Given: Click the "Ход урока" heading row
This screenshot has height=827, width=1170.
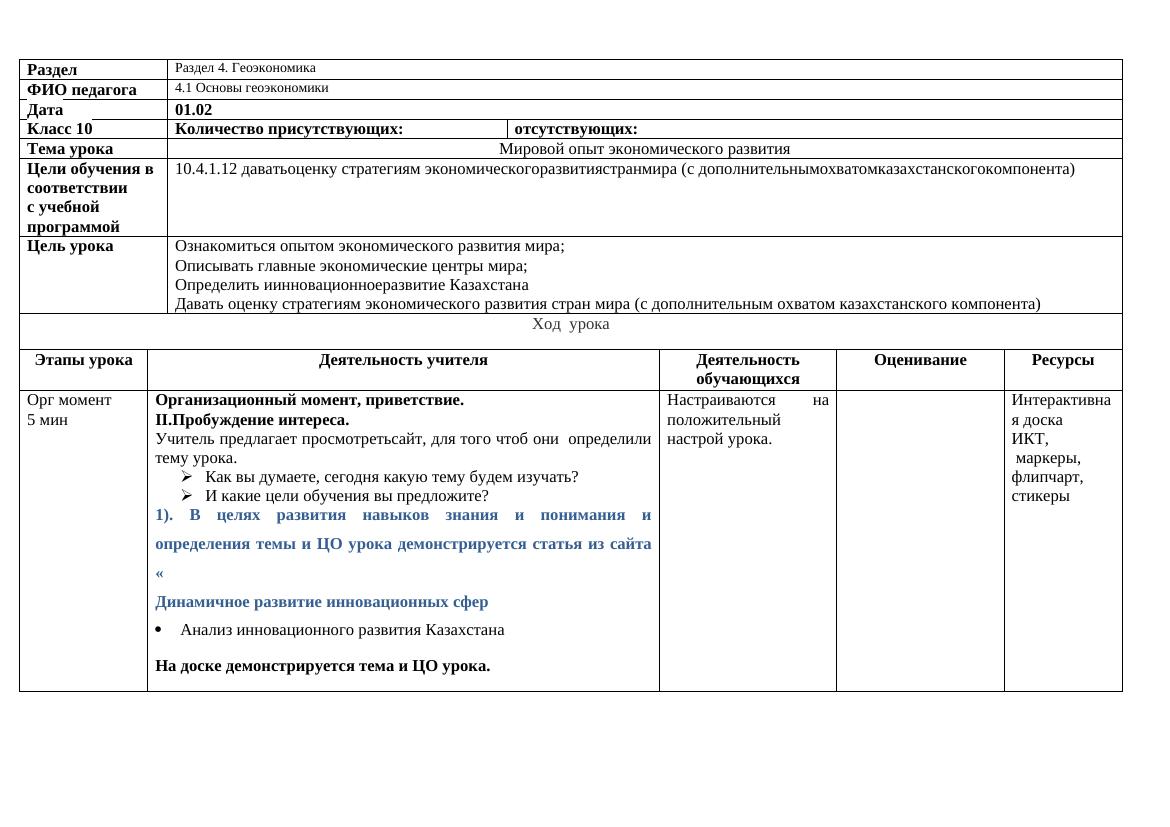Looking at the screenshot, I should (570, 325).
